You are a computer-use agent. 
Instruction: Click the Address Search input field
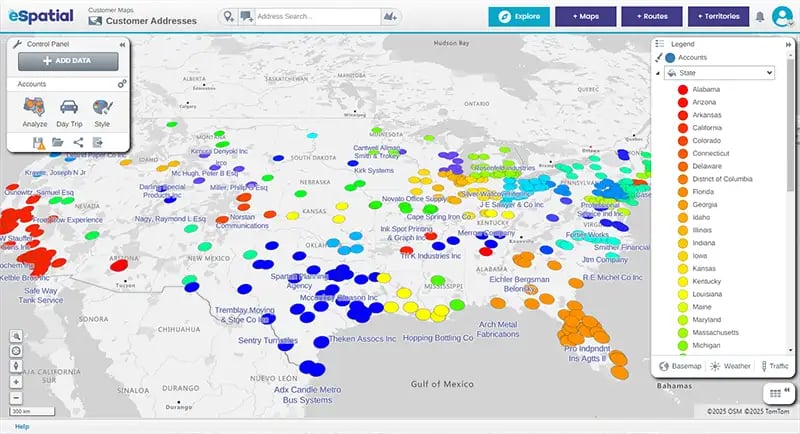click(x=317, y=16)
